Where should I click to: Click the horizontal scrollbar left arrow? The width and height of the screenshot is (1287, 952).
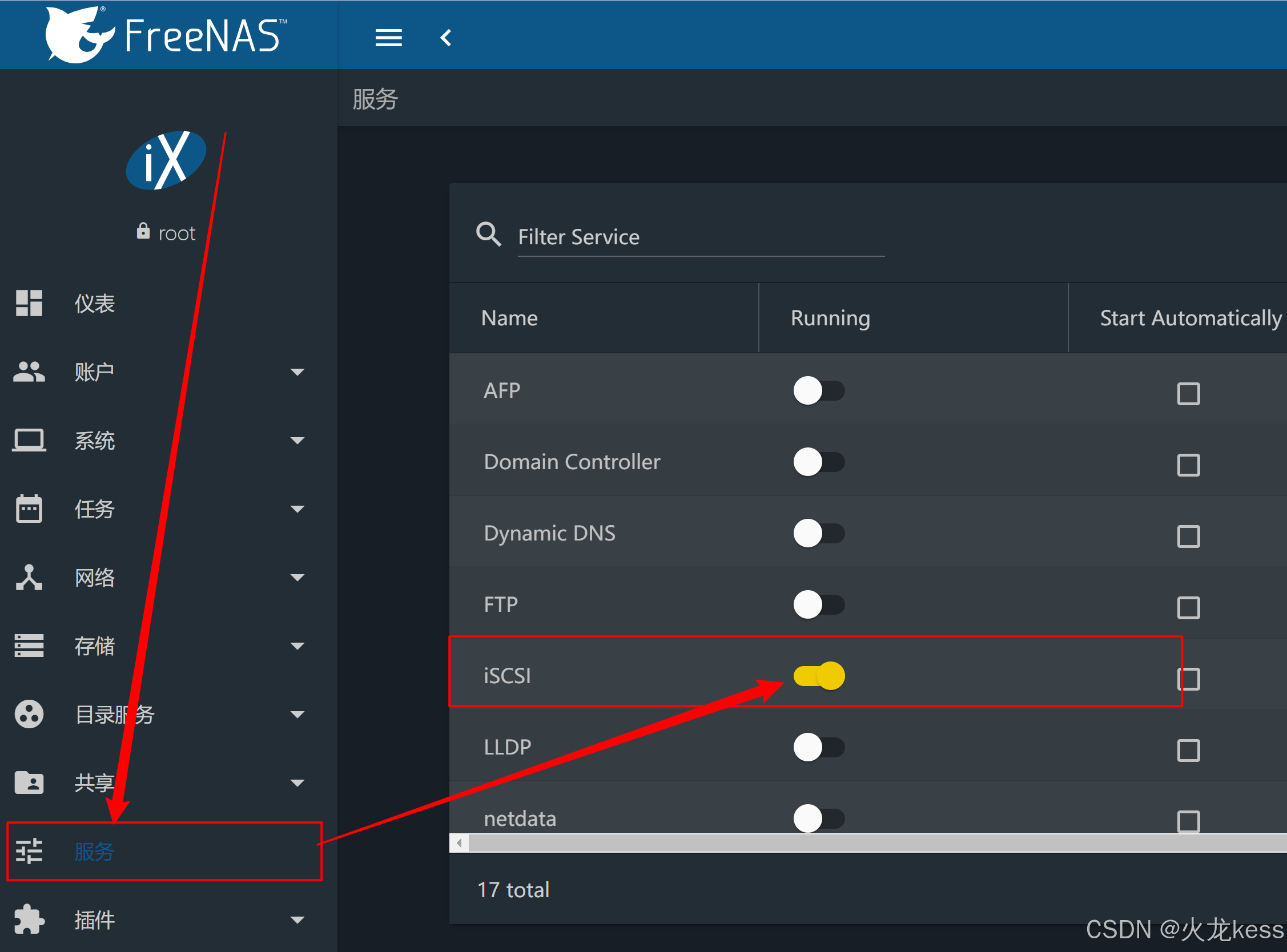tap(459, 843)
